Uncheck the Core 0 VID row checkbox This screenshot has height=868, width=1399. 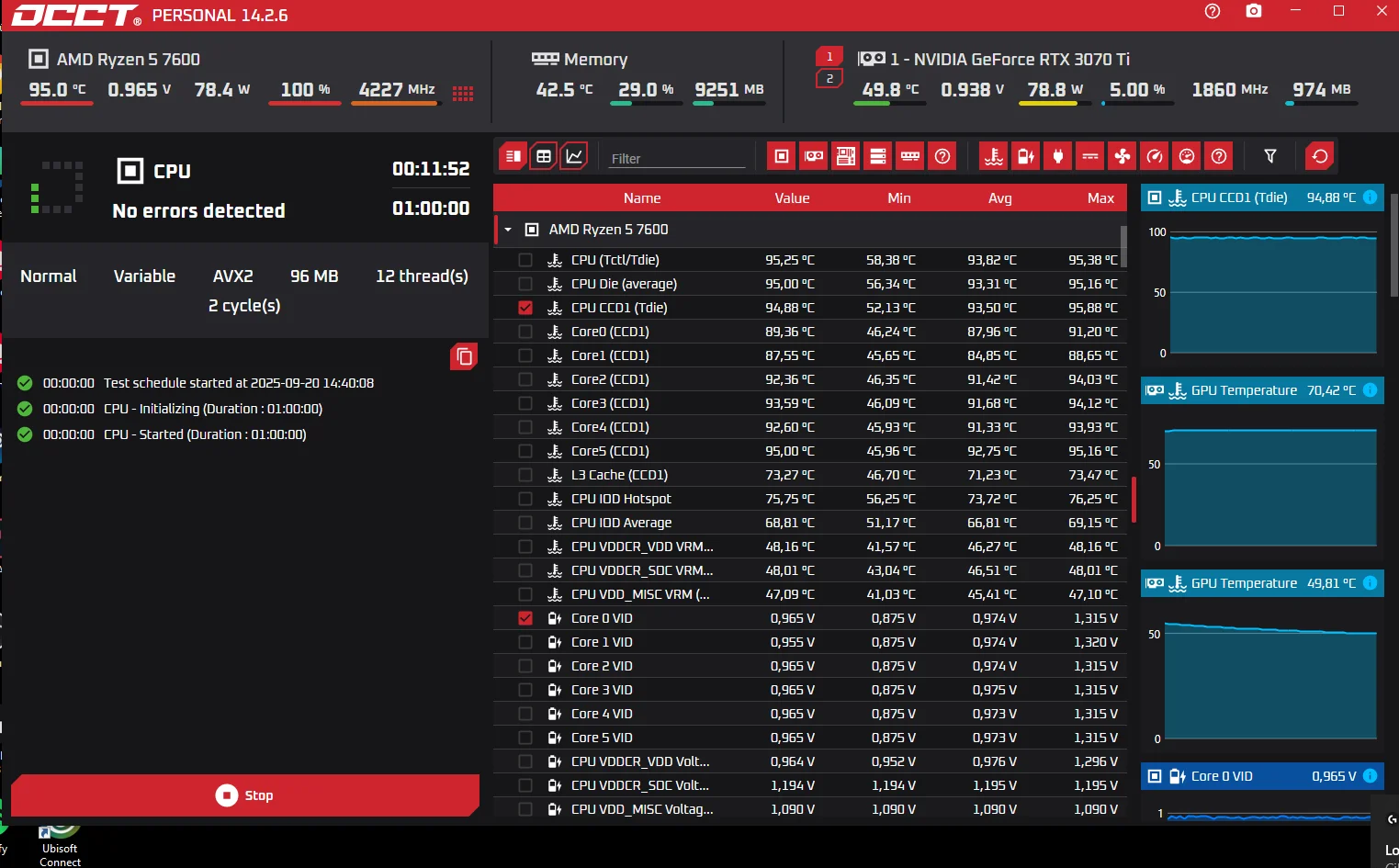(525, 618)
